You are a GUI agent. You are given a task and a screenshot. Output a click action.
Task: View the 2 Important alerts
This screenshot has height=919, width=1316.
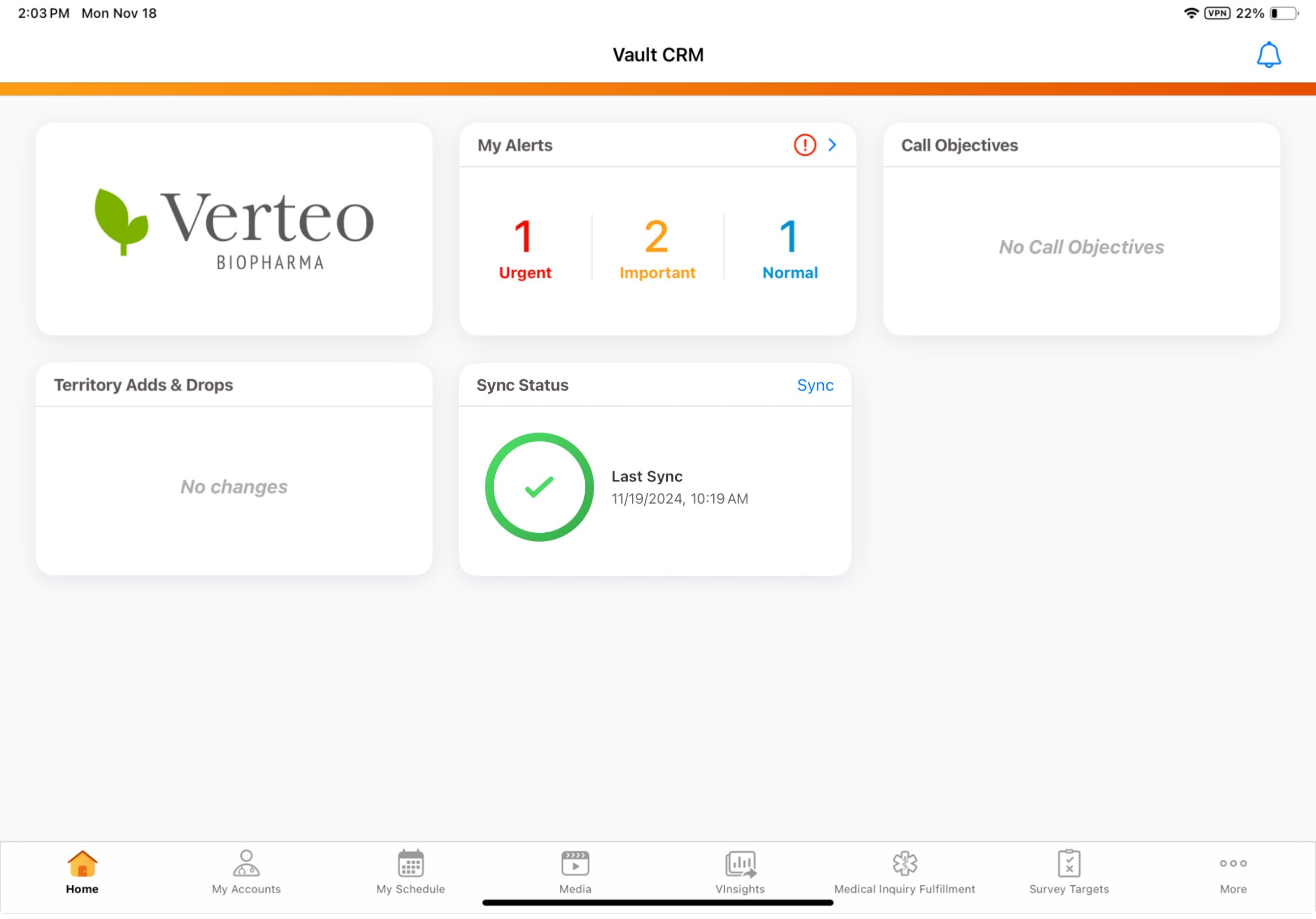(657, 248)
